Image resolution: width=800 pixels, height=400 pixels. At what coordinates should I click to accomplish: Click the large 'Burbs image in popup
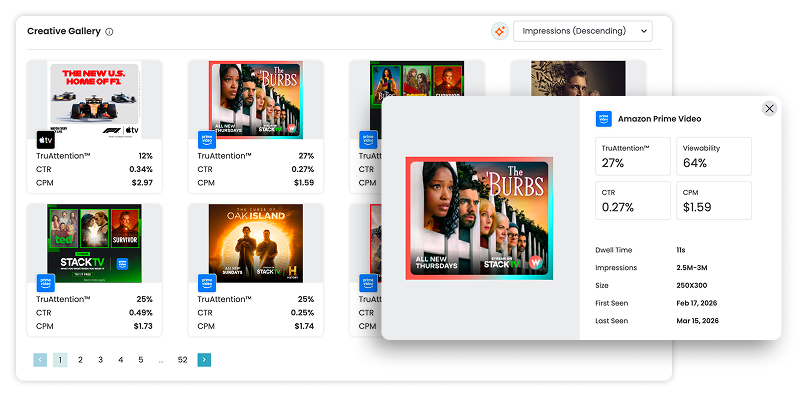480,218
